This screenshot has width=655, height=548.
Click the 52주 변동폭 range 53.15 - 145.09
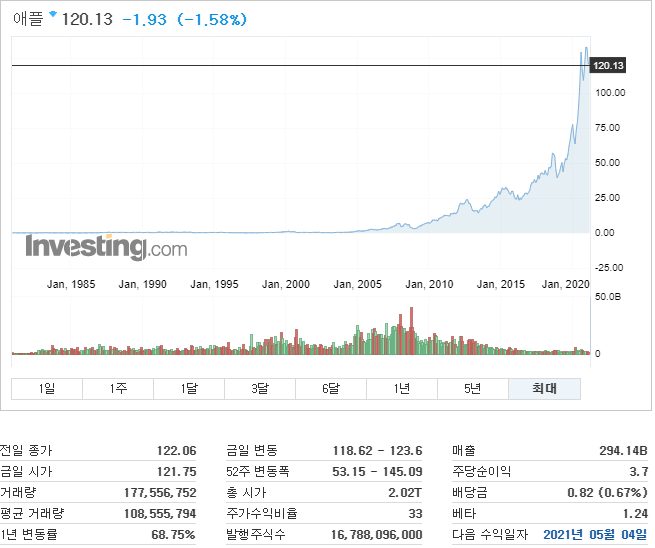click(x=377, y=472)
